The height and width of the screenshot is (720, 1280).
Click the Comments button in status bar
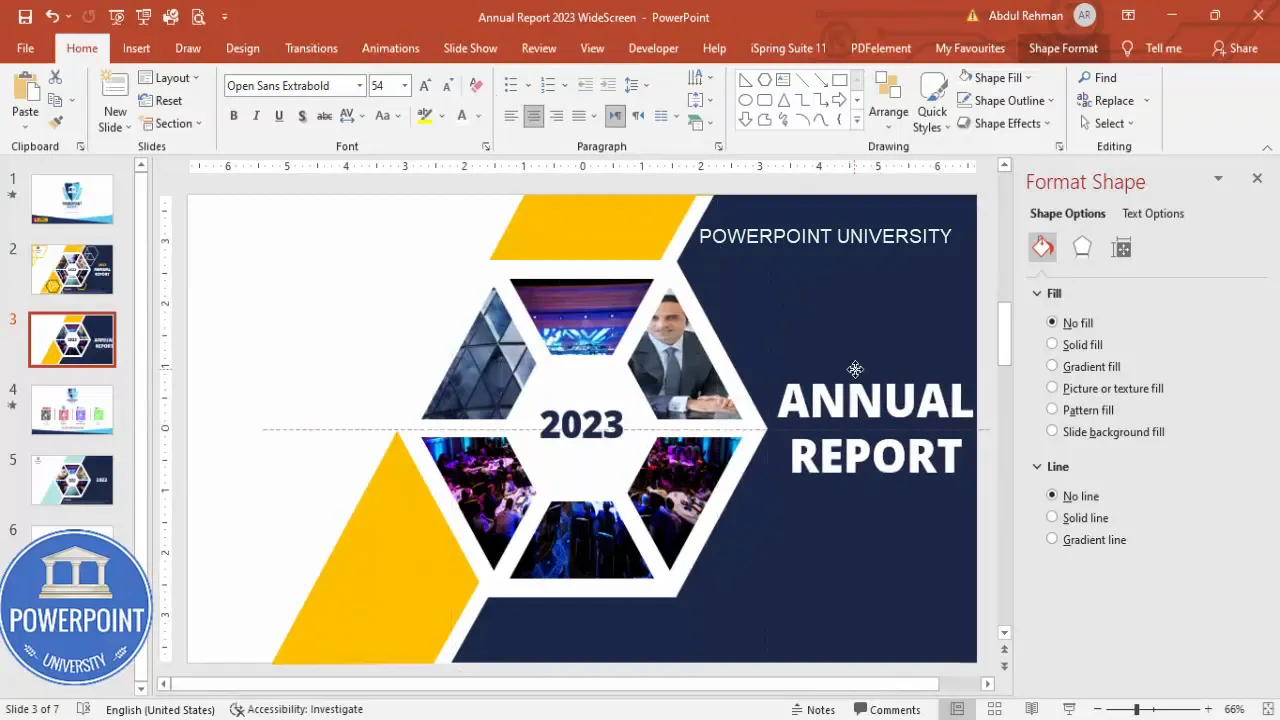point(886,709)
